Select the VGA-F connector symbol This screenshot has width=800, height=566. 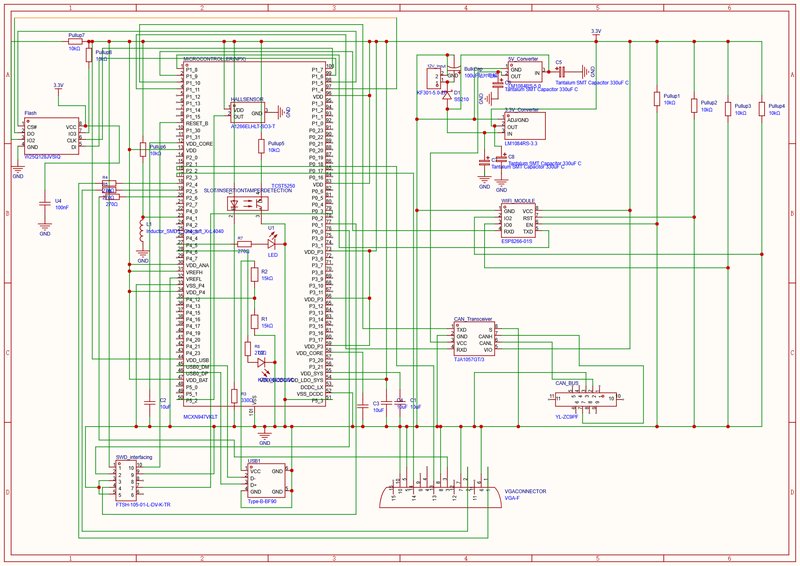point(440,497)
